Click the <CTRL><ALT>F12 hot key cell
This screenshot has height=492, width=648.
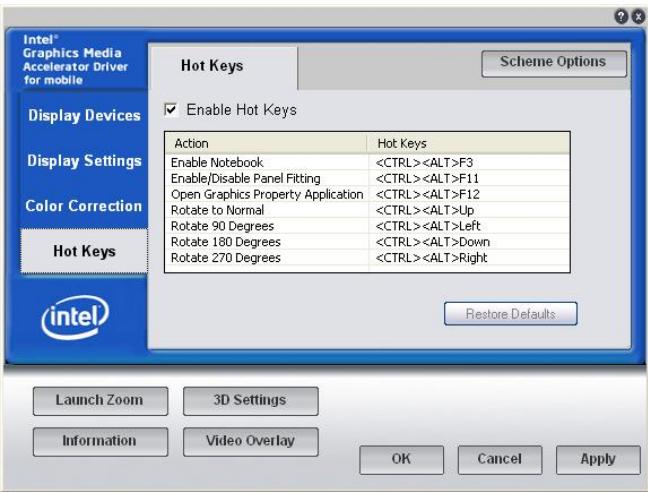pos(469,194)
